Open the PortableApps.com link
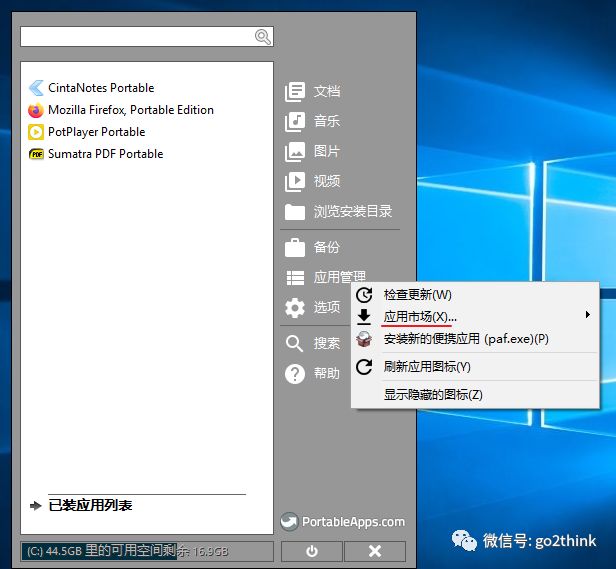Image resolution: width=616 pixels, height=569 pixels. click(x=353, y=522)
